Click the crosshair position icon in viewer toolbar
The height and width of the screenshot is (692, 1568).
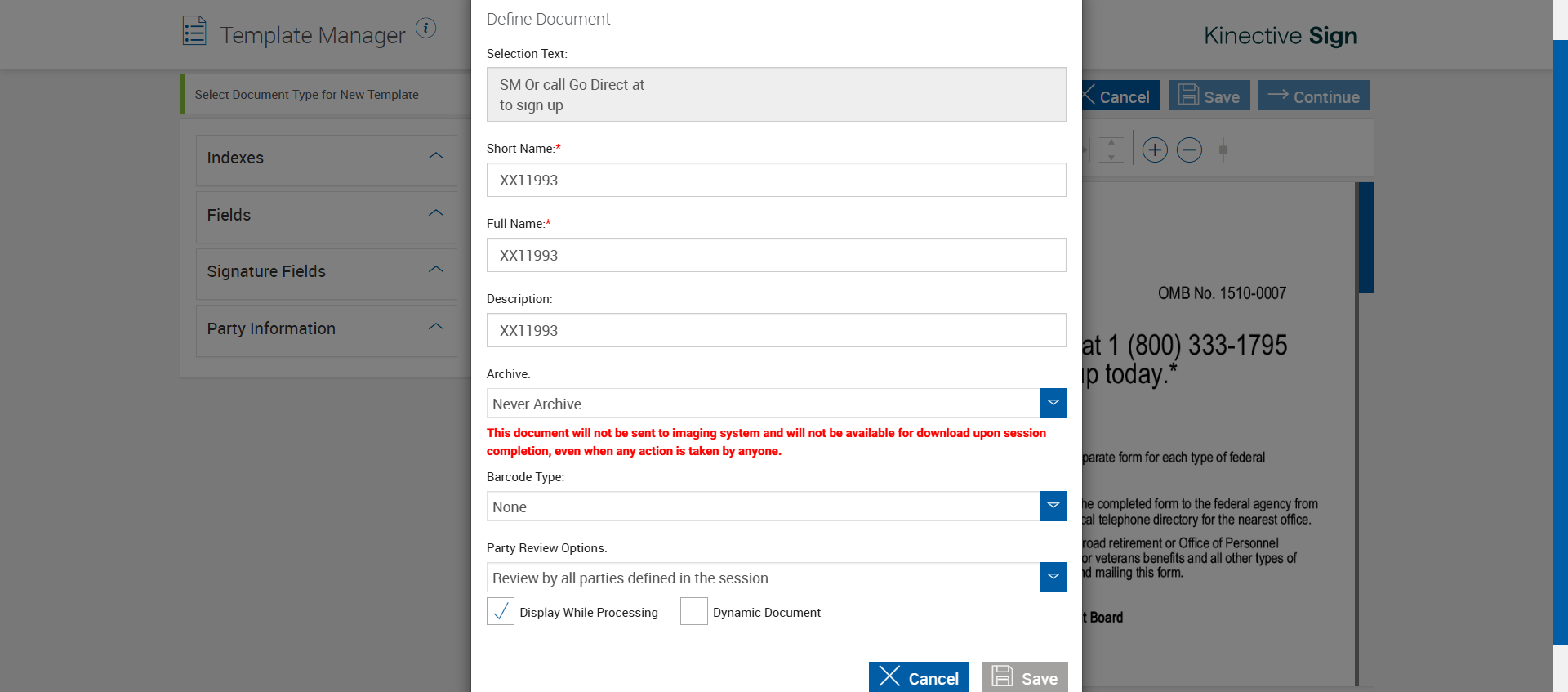point(1223,150)
